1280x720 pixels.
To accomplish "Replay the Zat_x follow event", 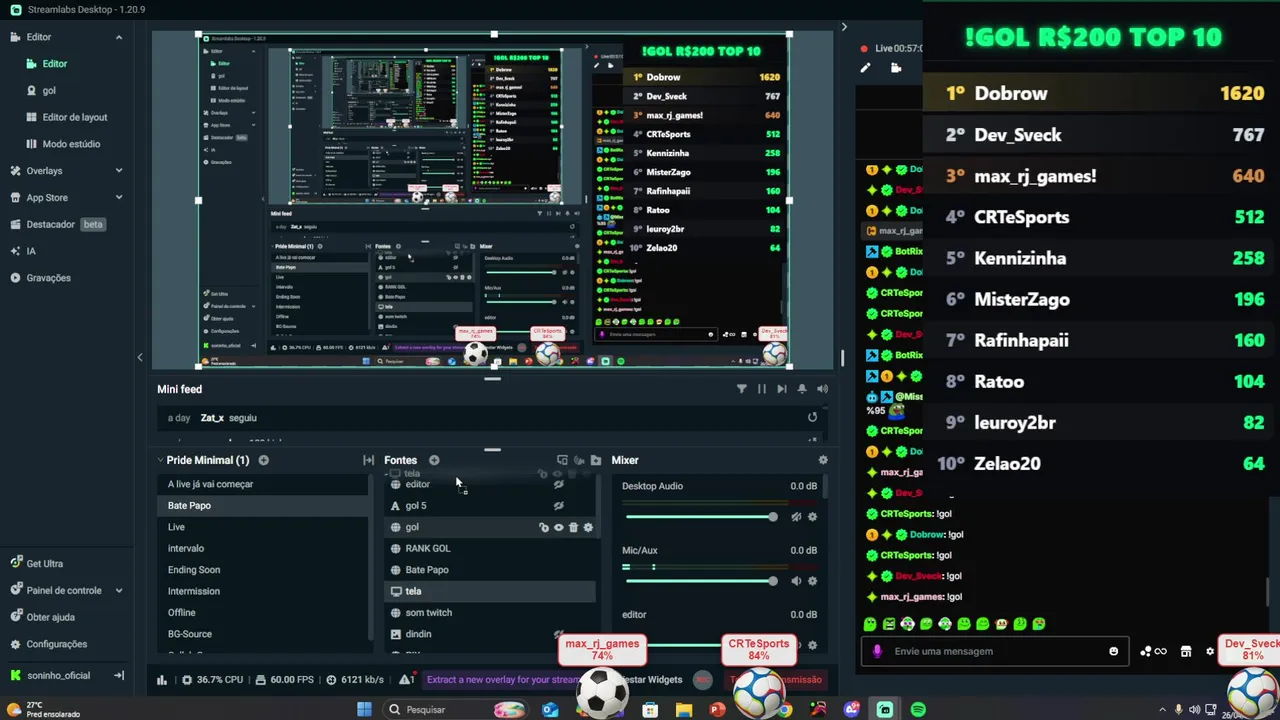I will [x=812, y=417].
